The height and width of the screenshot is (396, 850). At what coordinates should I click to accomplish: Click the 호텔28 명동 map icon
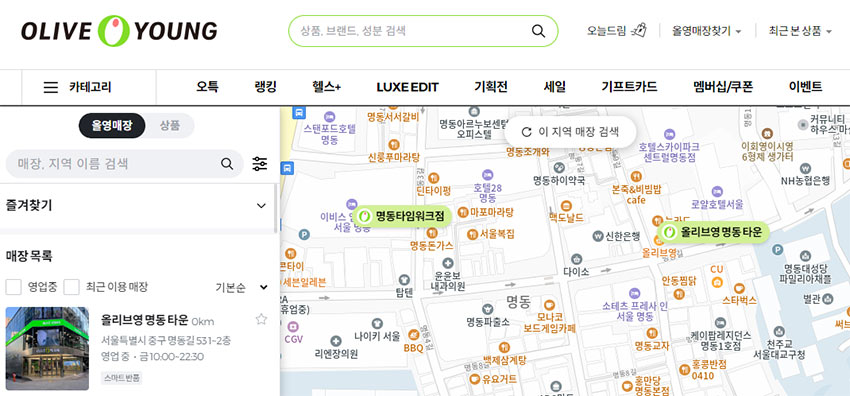click(488, 175)
